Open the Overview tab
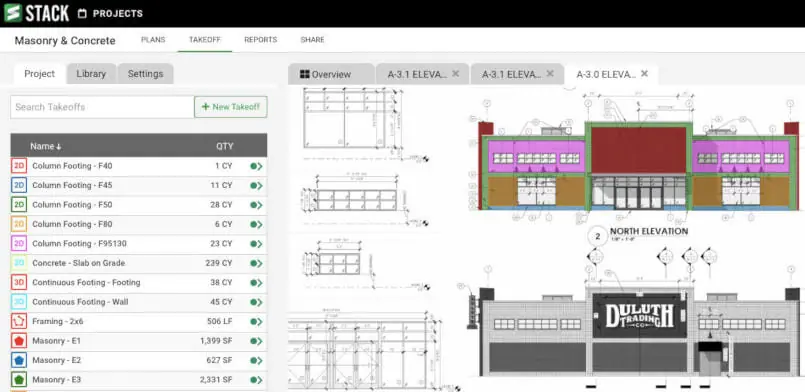The image size is (805, 392). [x=331, y=74]
